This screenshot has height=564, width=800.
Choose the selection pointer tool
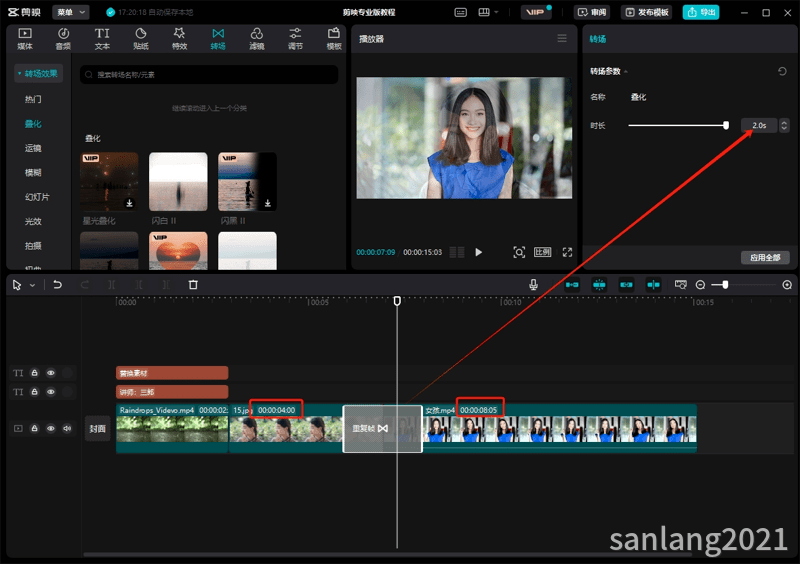click(x=17, y=285)
